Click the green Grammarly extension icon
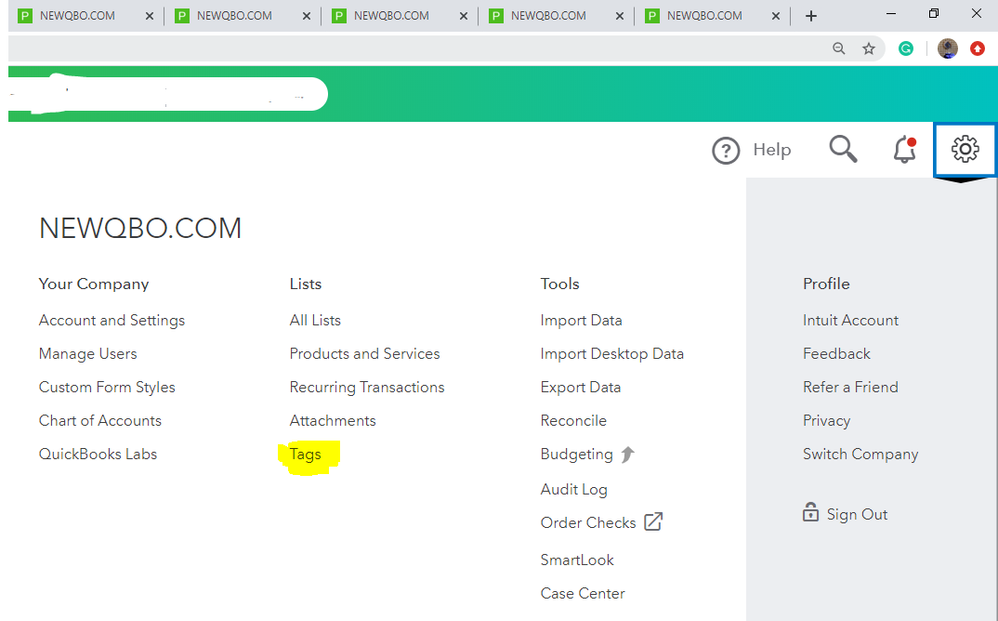 (x=906, y=48)
